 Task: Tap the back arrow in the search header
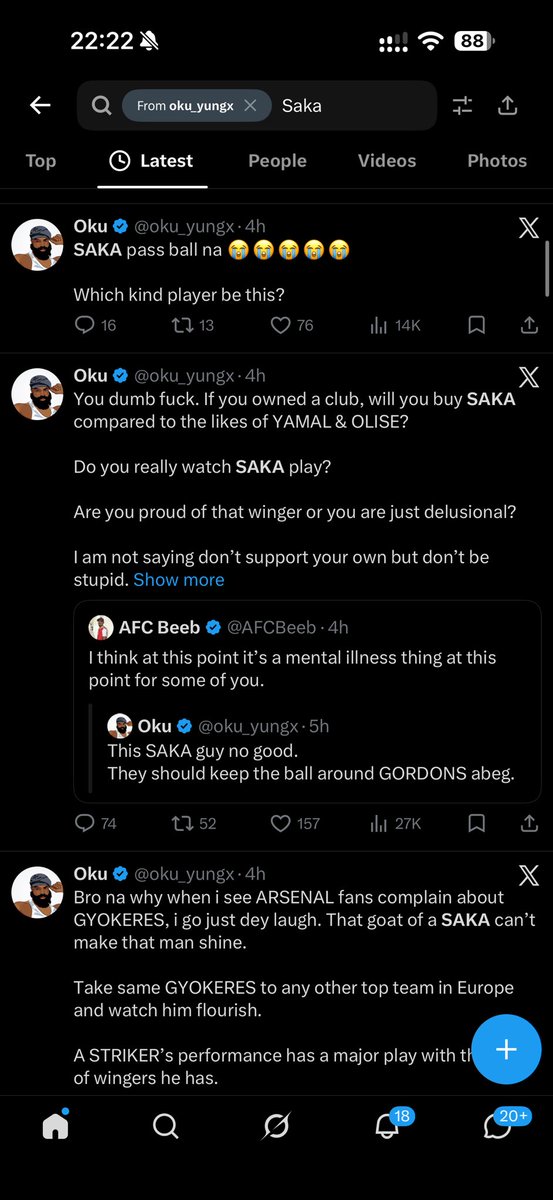click(40, 105)
